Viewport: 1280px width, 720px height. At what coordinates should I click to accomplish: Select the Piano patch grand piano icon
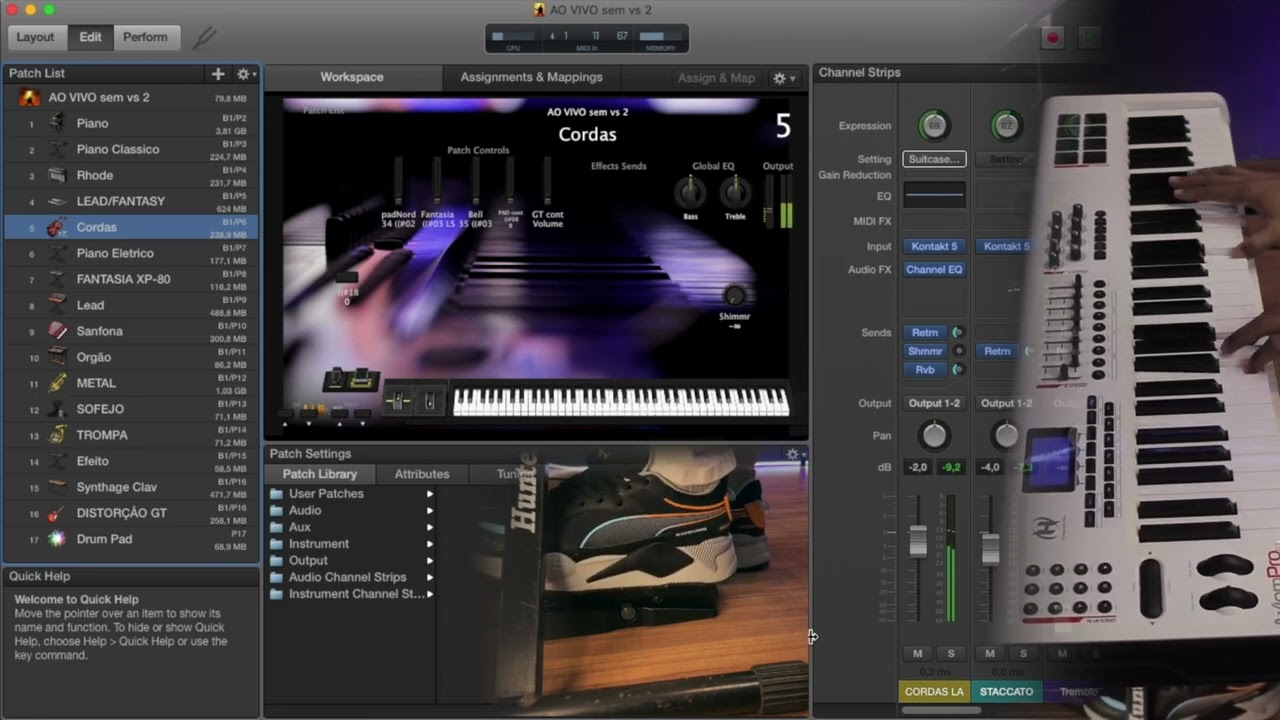pyautogui.click(x=58, y=123)
